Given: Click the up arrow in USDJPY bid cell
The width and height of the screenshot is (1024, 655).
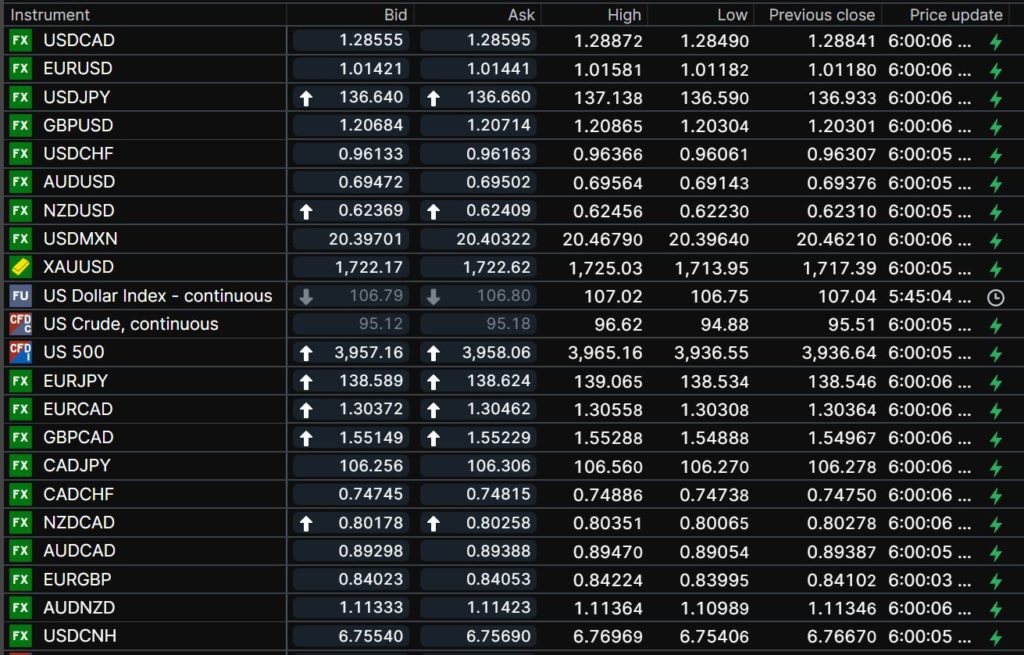Looking at the screenshot, I should tap(307, 98).
